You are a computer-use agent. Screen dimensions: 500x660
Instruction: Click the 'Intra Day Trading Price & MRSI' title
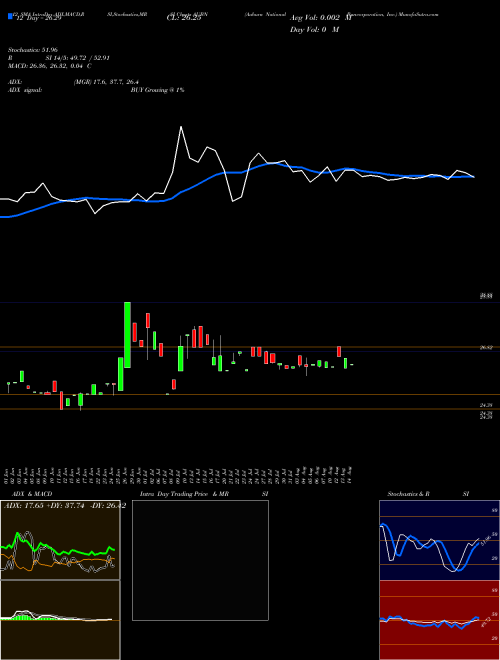(x=204, y=494)
